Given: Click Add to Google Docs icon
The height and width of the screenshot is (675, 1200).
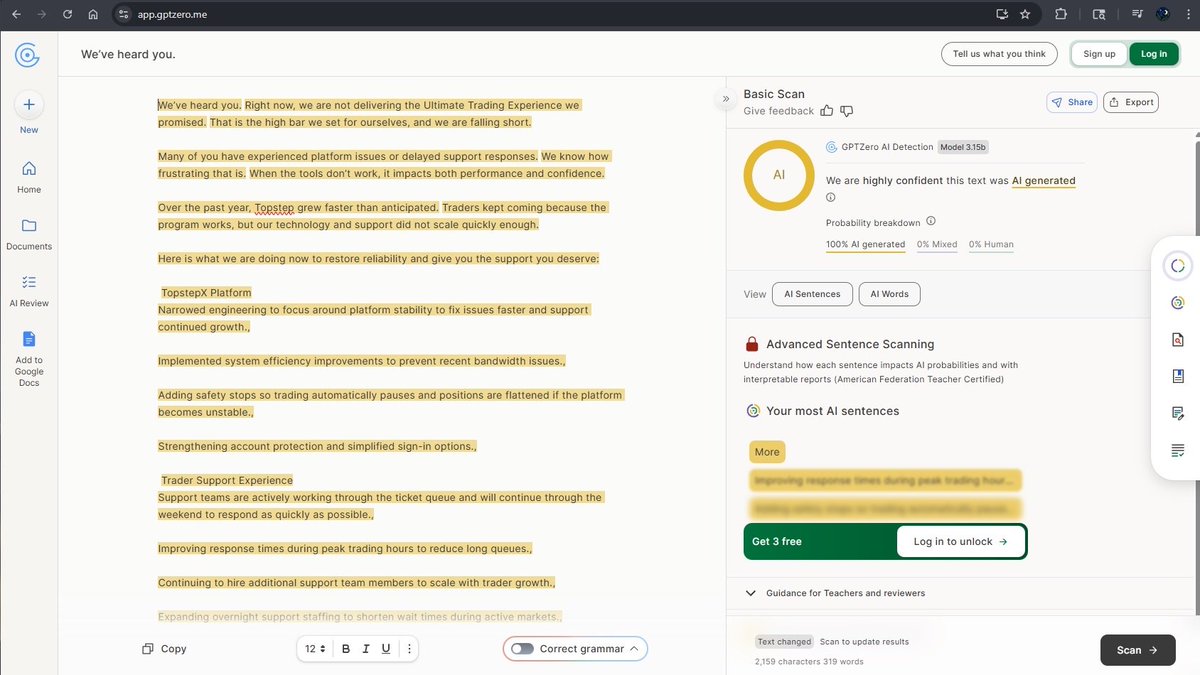Looking at the screenshot, I should tap(29, 339).
